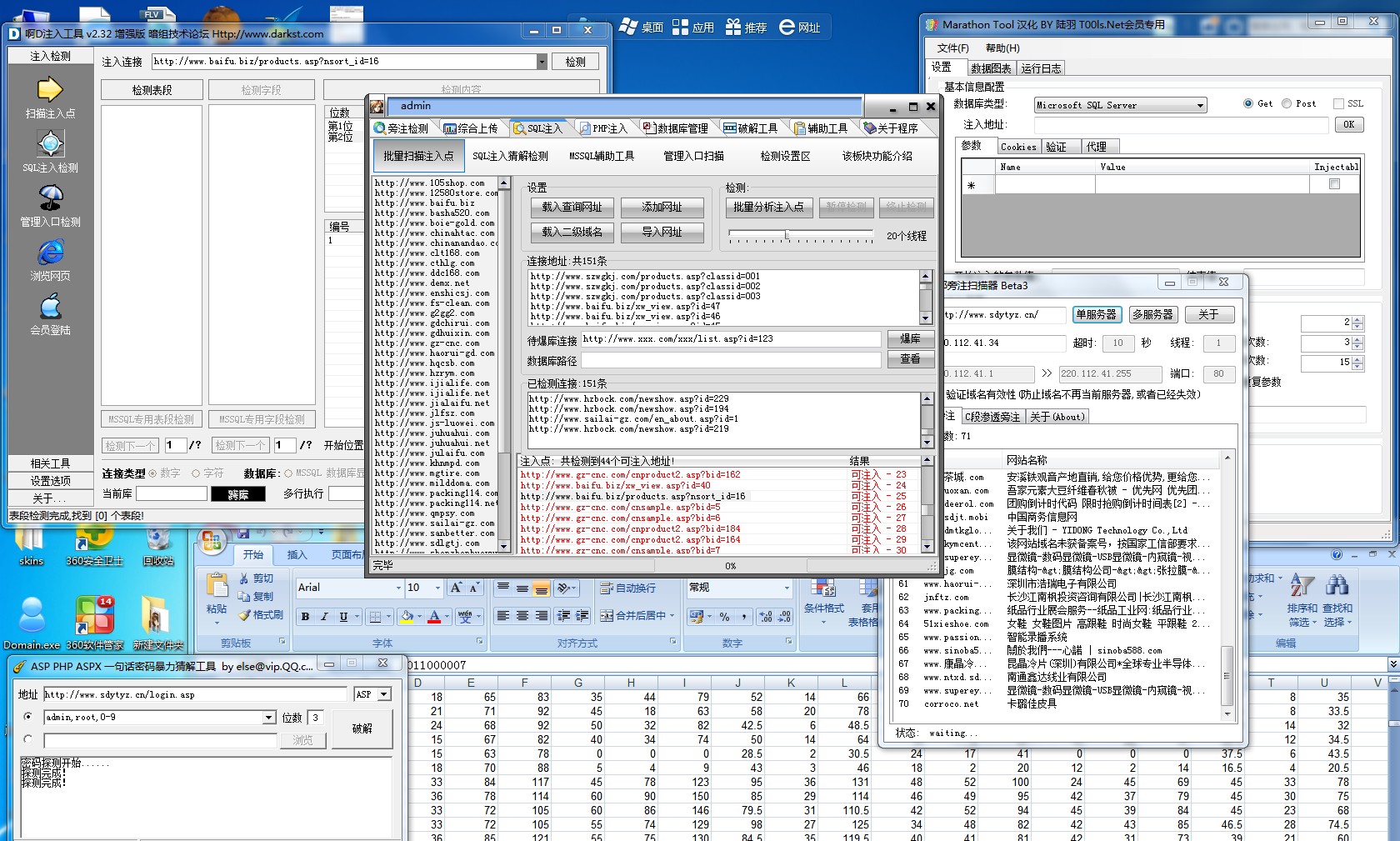Click the 浏览网页 Internet Explorer icon
The width and height of the screenshot is (1400, 841).
[x=50, y=252]
